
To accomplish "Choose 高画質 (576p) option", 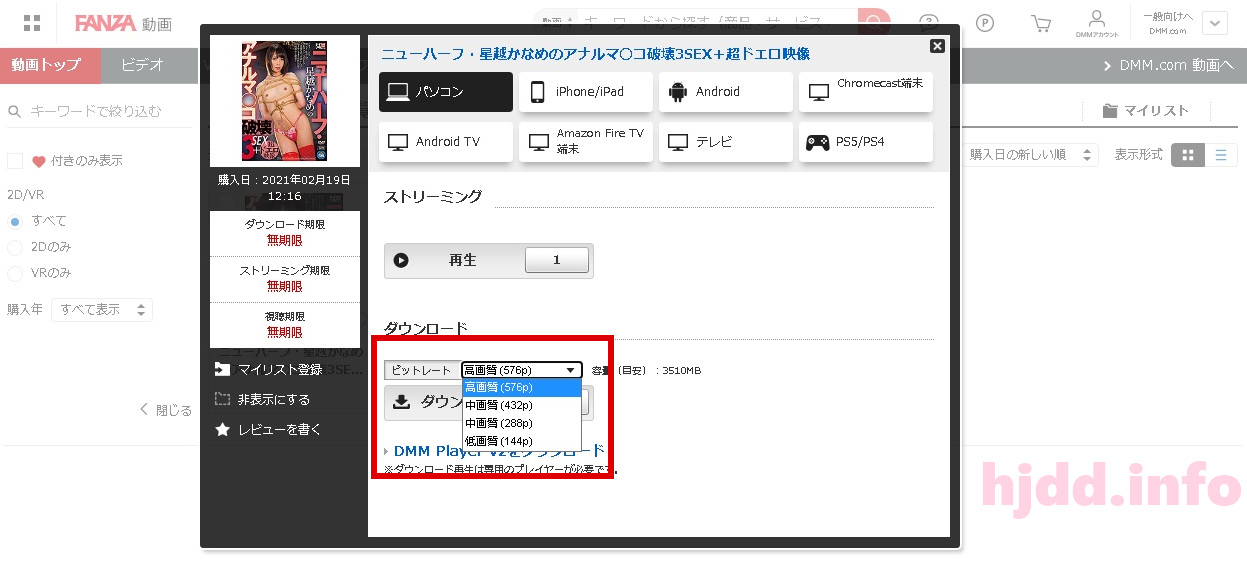I will [521, 387].
